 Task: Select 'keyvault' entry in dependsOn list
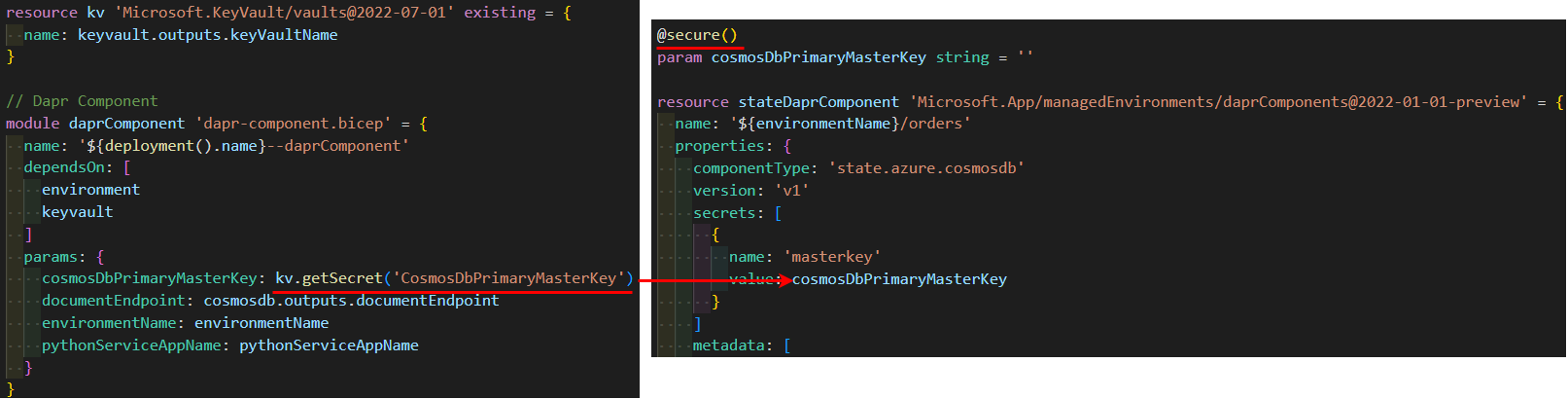78,212
